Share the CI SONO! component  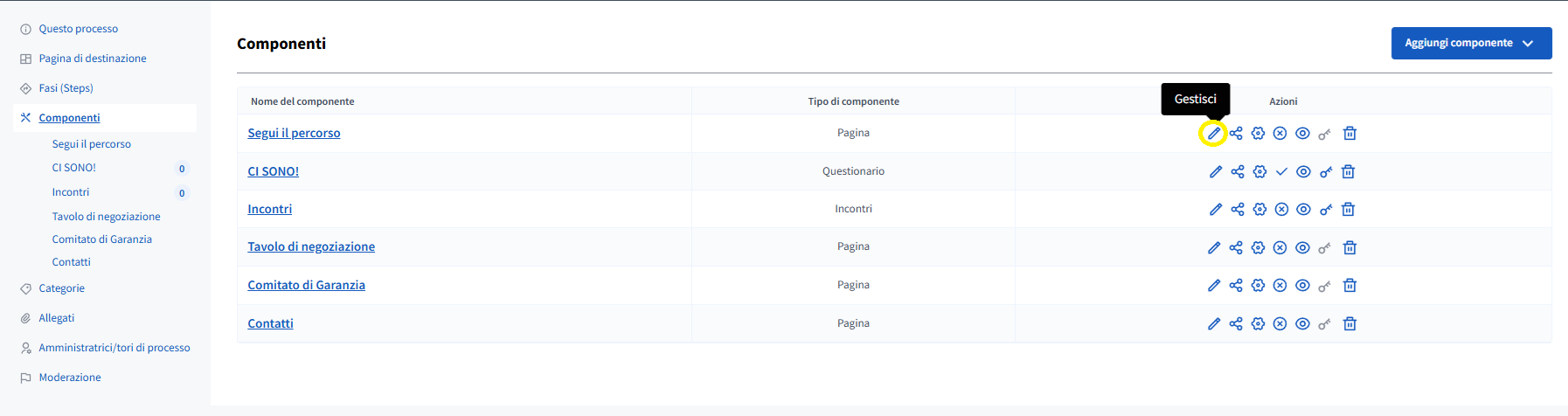click(x=1238, y=172)
